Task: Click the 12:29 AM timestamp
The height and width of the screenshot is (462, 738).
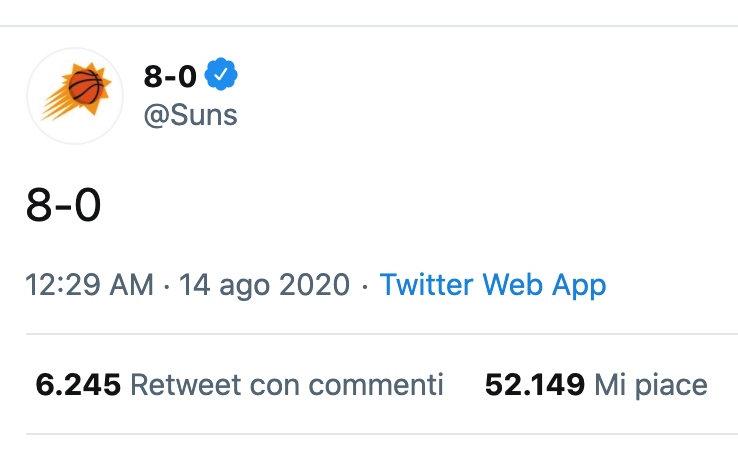Action: [x=89, y=285]
